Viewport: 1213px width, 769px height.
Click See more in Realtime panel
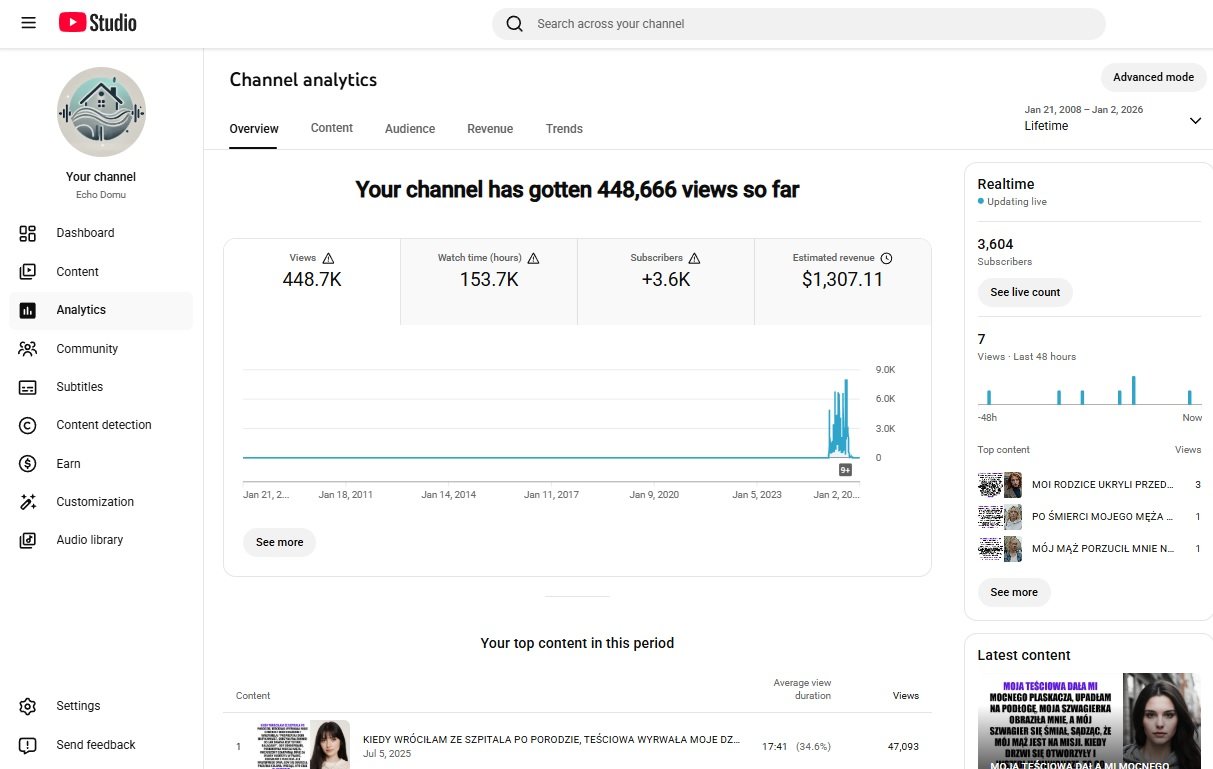pos(1014,592)
